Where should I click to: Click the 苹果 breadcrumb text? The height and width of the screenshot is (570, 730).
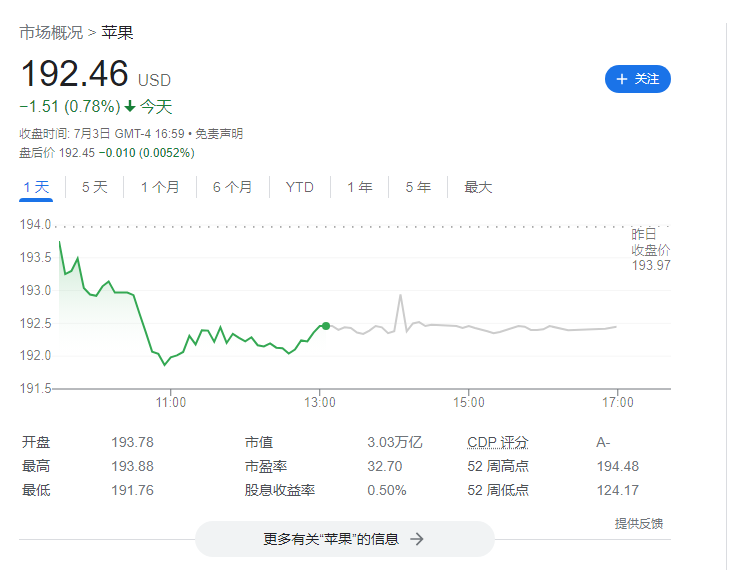[117, 33]
